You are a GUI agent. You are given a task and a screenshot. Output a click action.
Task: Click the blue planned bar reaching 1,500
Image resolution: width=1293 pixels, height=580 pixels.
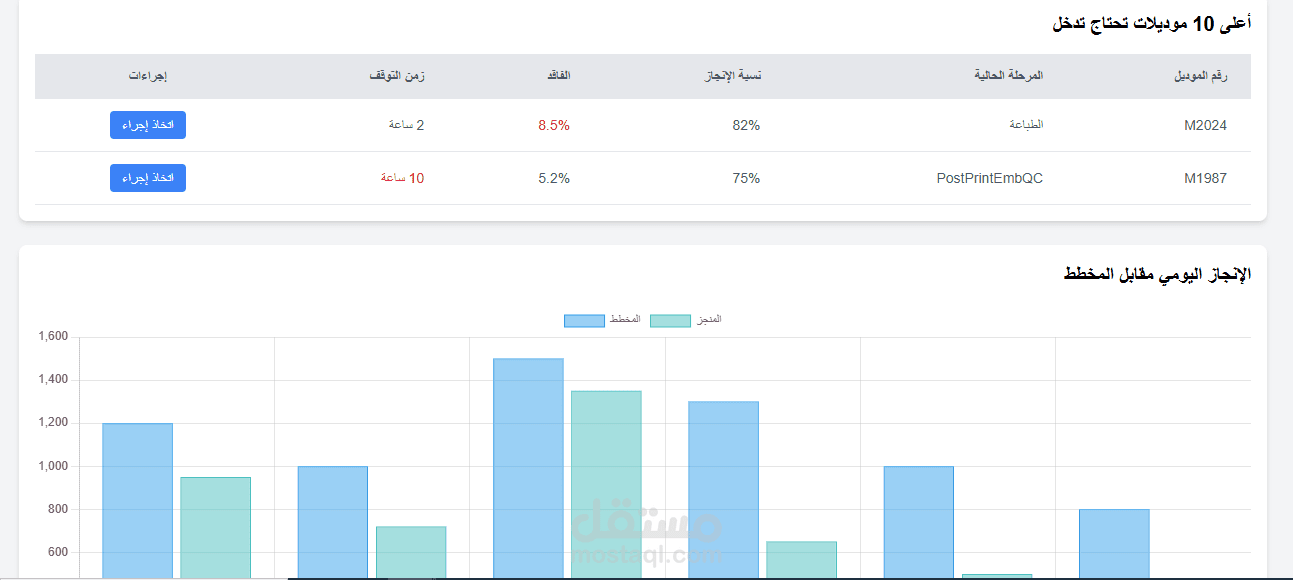tap(528, 468)
